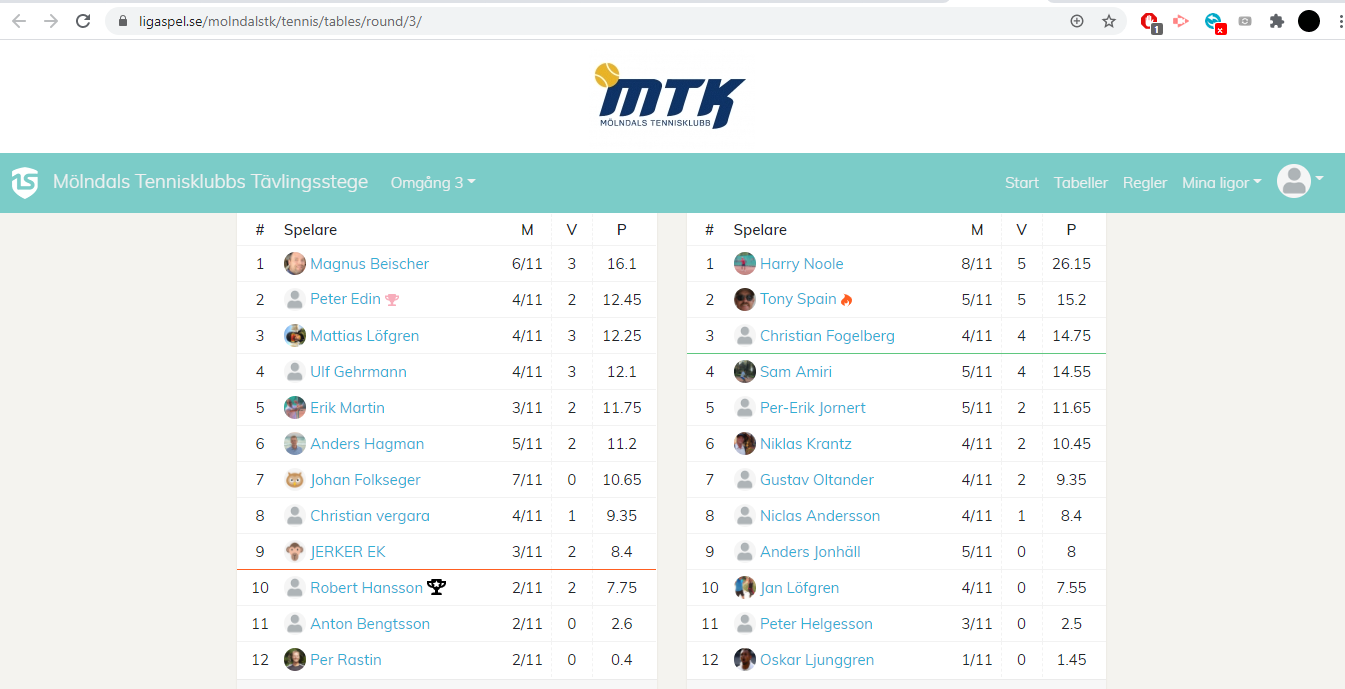Viewport: 1345px width, 689px height.
Task: Click Johan Folkseger's owl avatar
Action: click(294, 480)
